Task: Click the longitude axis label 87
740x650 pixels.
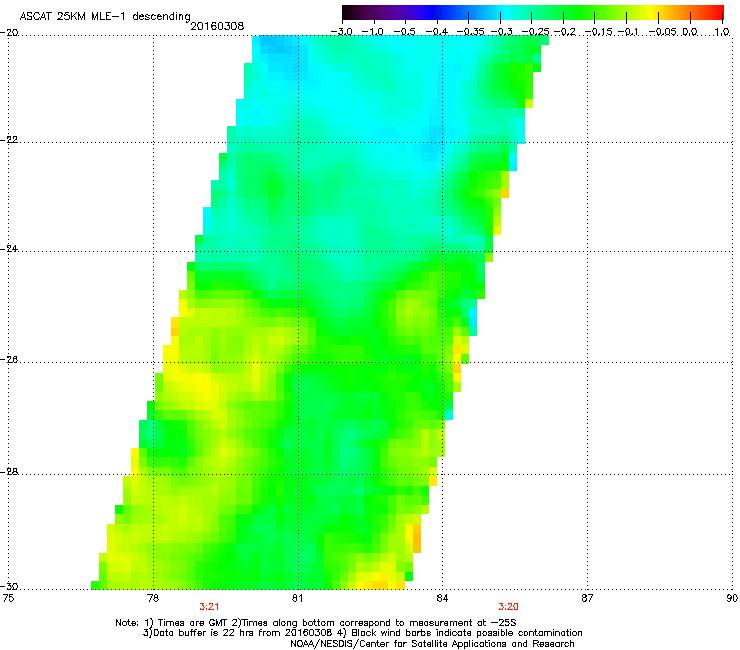Action: (x=587, y=598)
